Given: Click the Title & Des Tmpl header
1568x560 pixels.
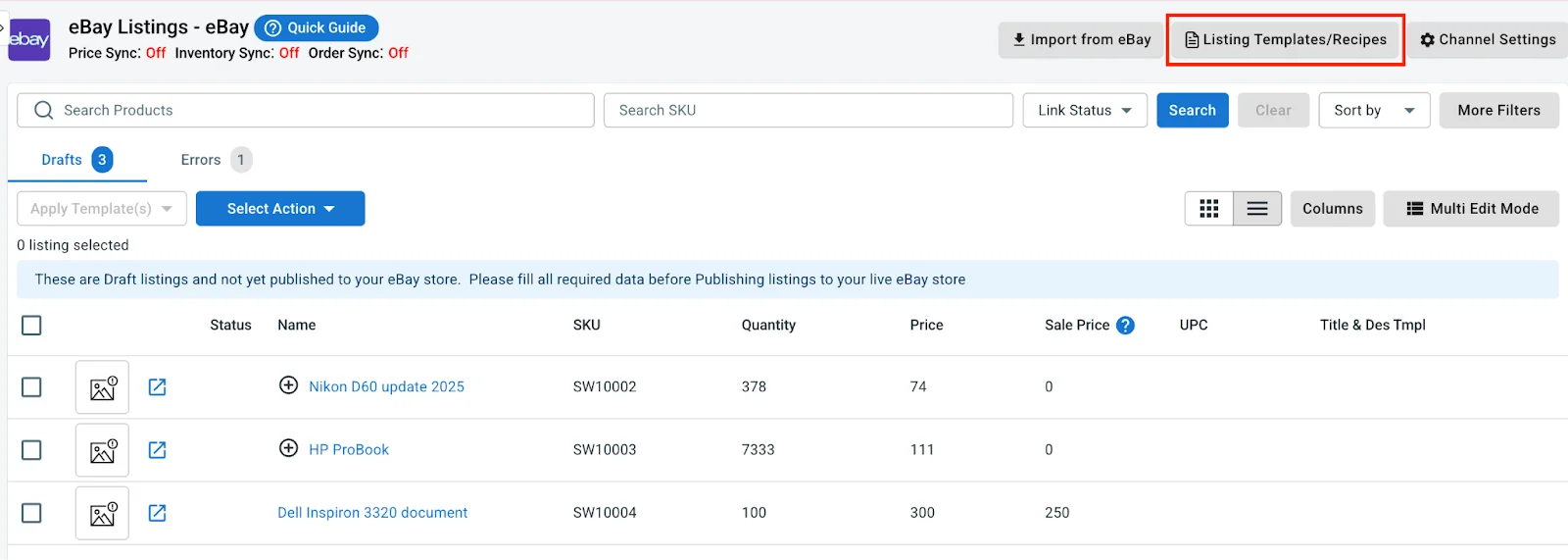Looking at the screenshot, I should [x=1372, y=325].
